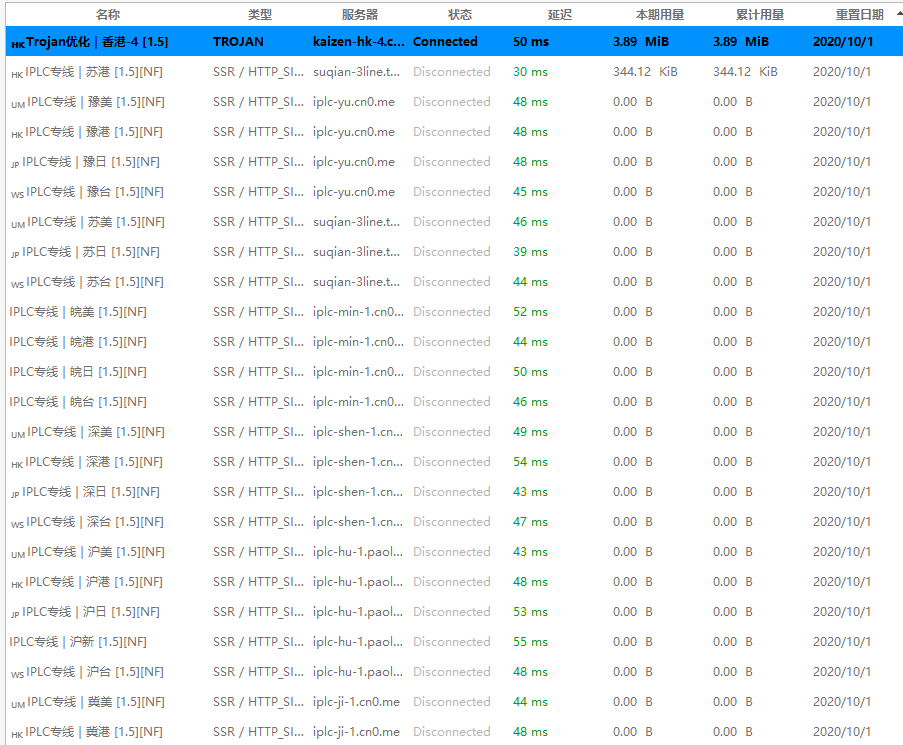This screenshot has height=745, width=903.
Task: Select the IPLC专线 | 深港 [1.5][NF] node
Action: pos(454,462)
